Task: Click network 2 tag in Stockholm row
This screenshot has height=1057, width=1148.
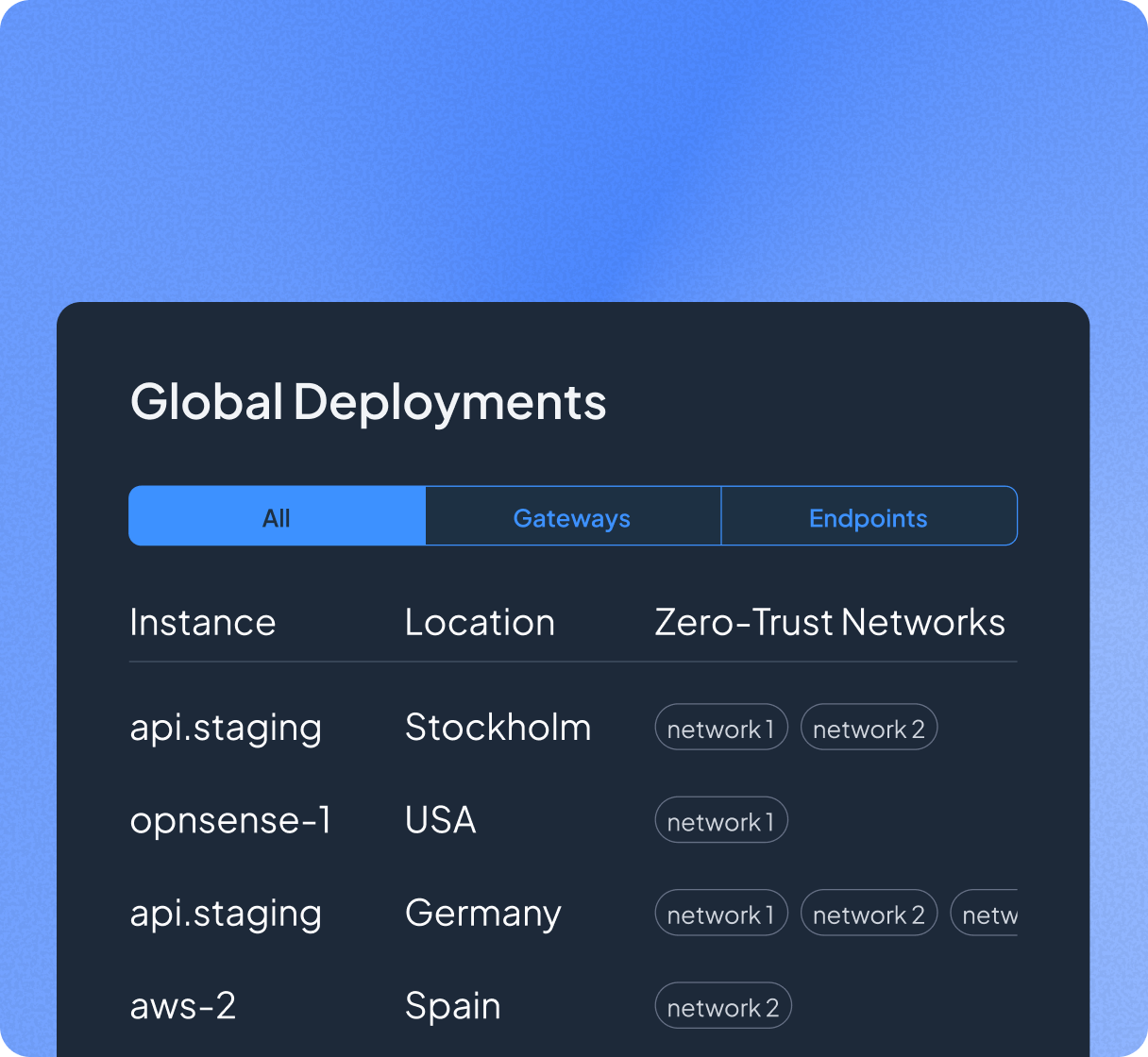Action: click(869, 728)
